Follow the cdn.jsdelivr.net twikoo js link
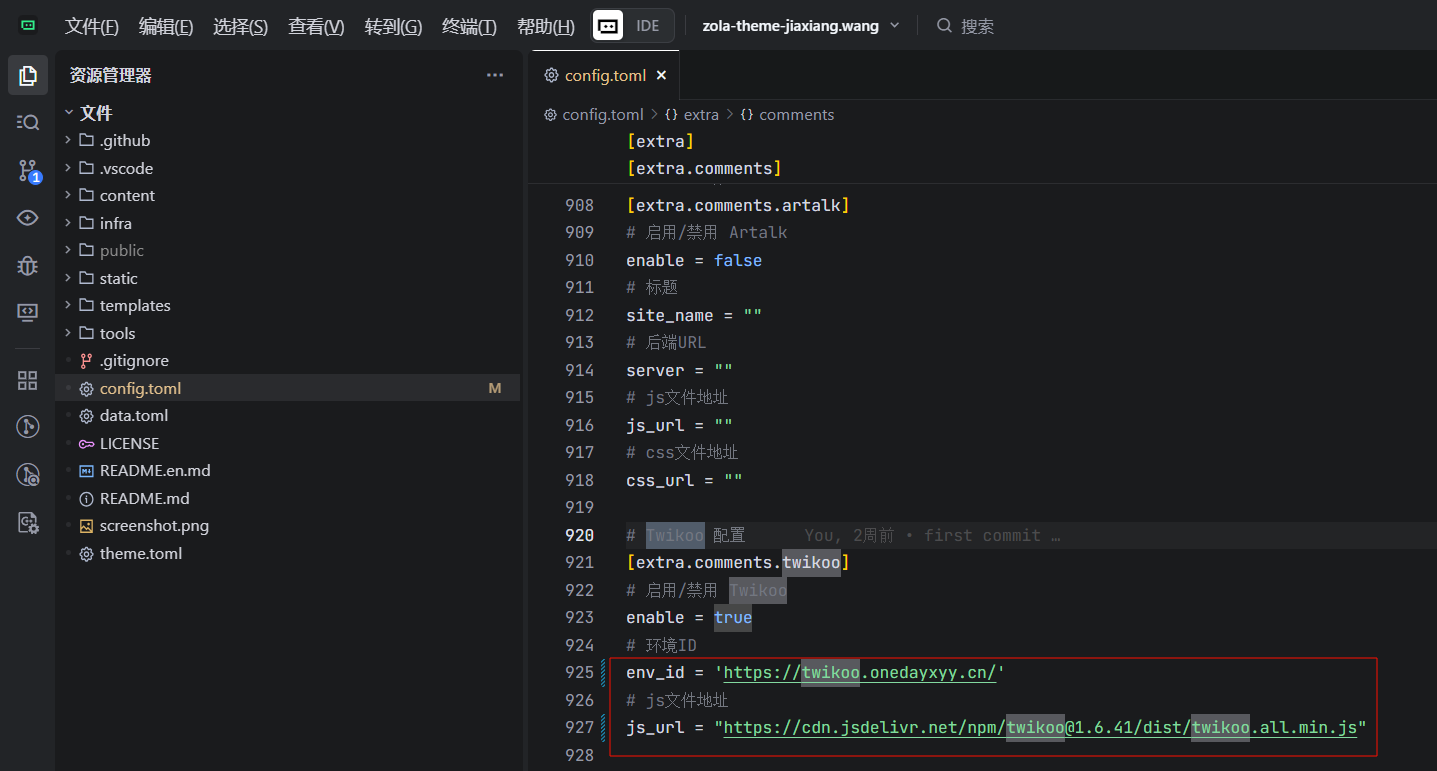This screenshot has width=1437, height=771. [x=1040, y=728]
